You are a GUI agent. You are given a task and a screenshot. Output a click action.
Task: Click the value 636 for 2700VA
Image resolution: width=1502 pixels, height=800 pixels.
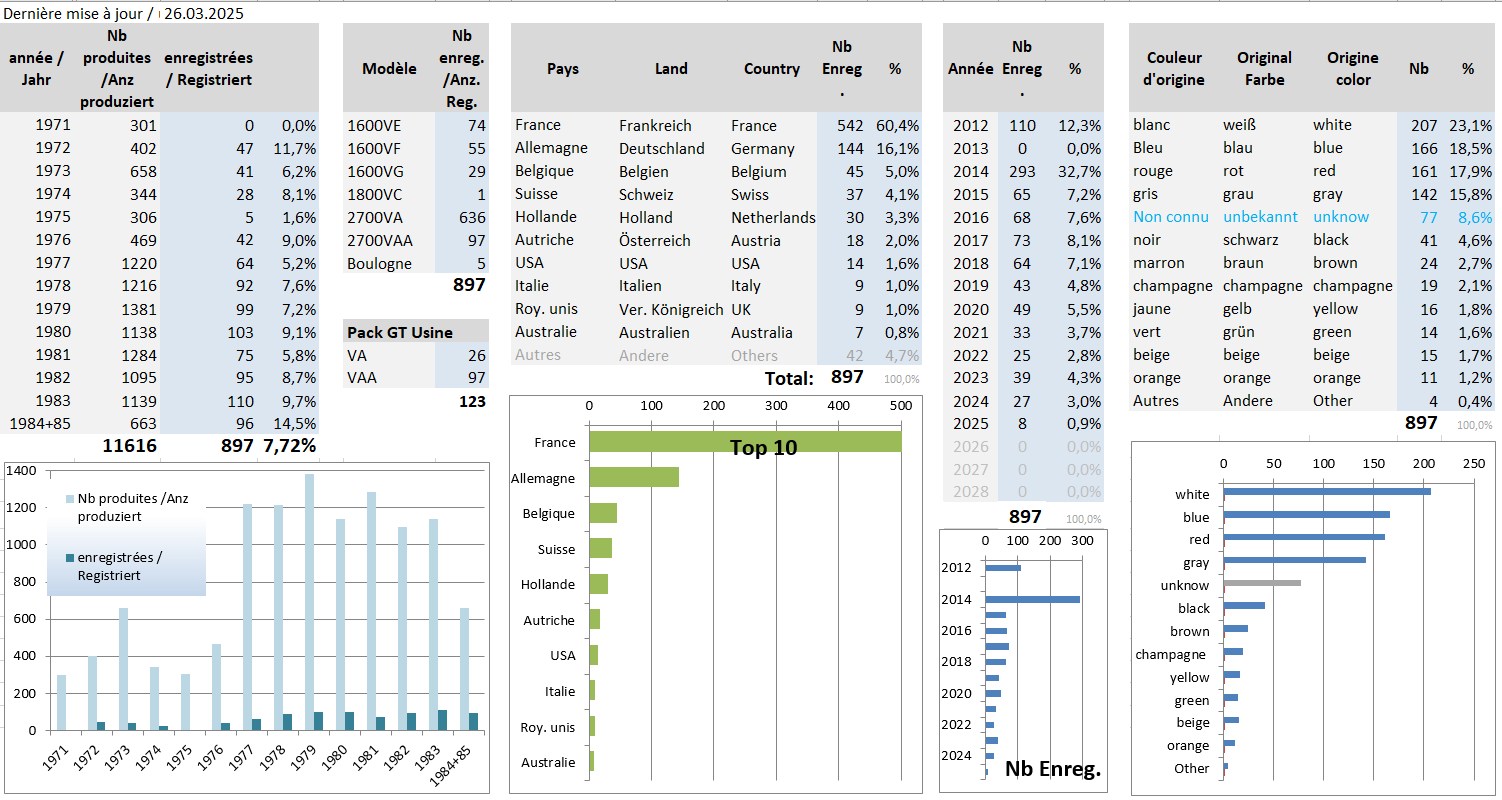[x=472, y=217]
